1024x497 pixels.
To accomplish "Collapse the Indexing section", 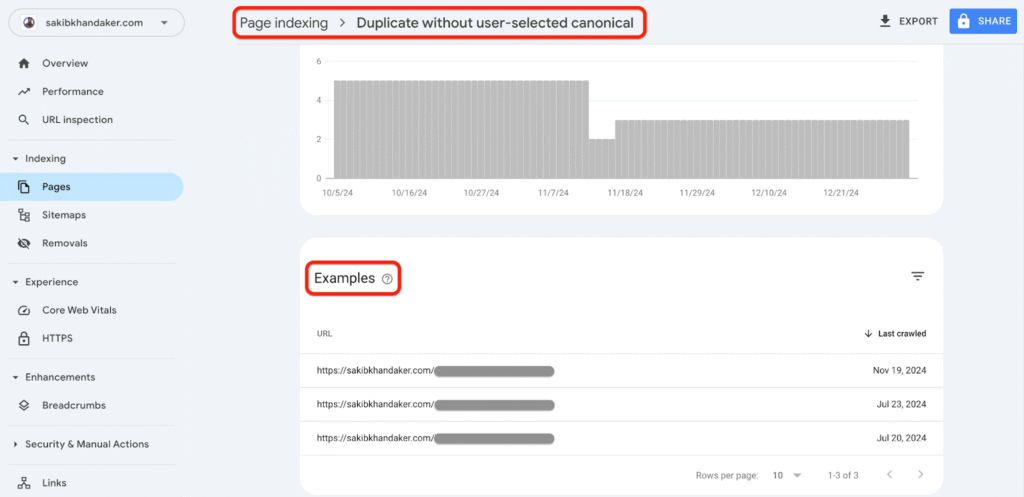I will click(x=15, y=158).
